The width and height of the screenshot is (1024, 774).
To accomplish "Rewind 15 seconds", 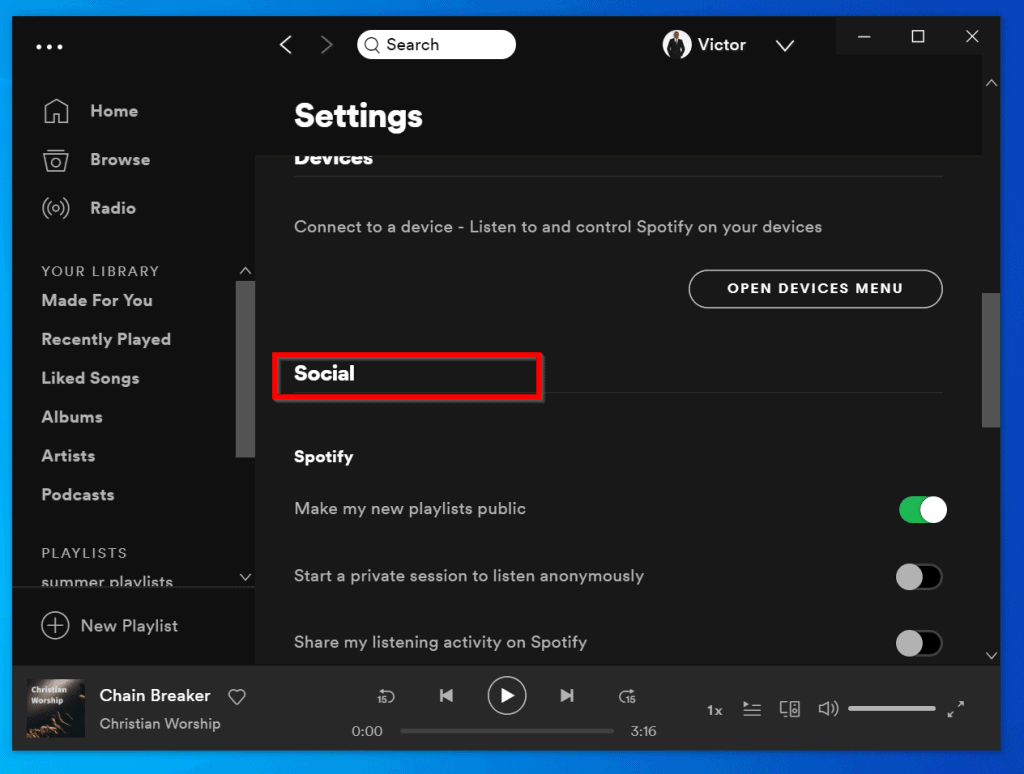I will pyautogui.click(x=385, y=696).
